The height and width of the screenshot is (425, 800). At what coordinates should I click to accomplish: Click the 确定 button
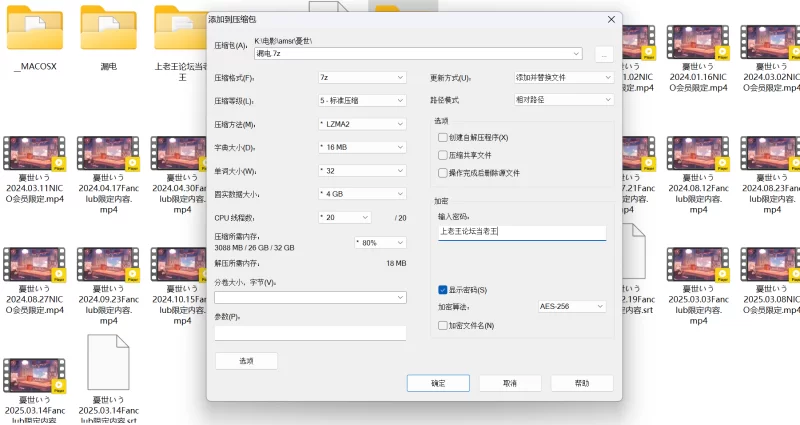[x=438, y=383]
